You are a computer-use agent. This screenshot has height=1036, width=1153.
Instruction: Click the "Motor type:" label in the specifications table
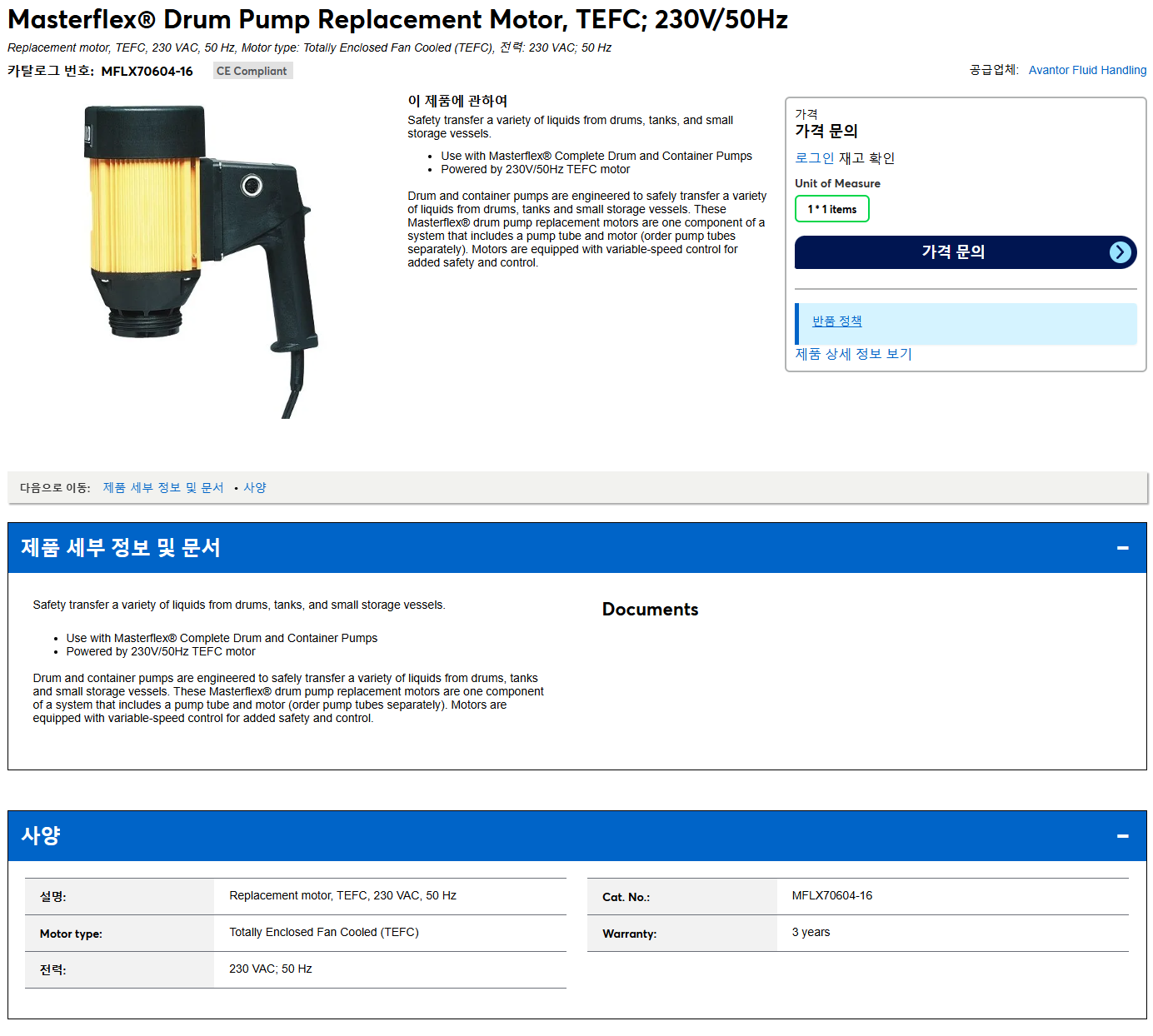coord(71,934)
